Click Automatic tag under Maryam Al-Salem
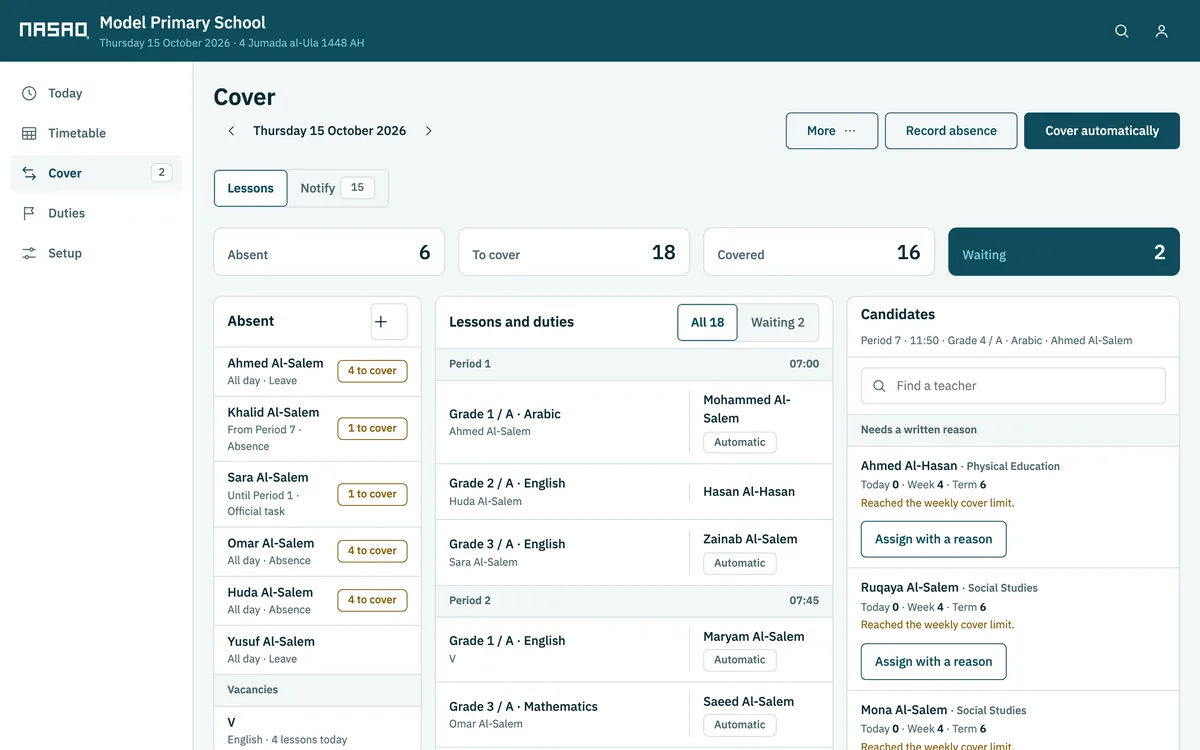 click(x=740, y=660)
